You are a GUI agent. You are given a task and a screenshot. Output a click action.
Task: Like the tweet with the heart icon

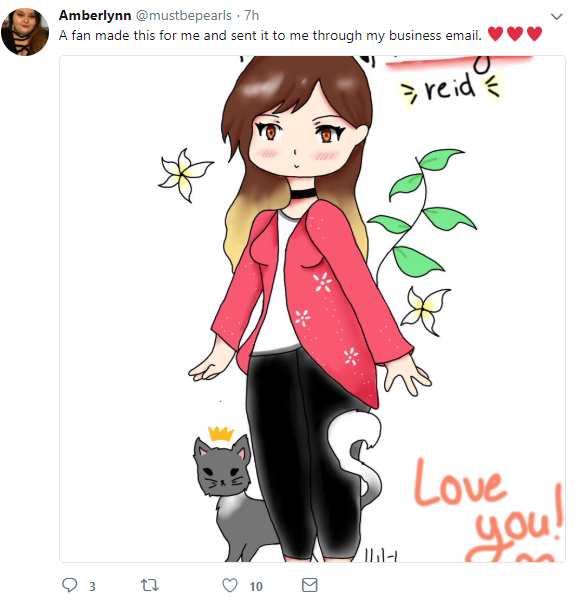tap(230, 585)
